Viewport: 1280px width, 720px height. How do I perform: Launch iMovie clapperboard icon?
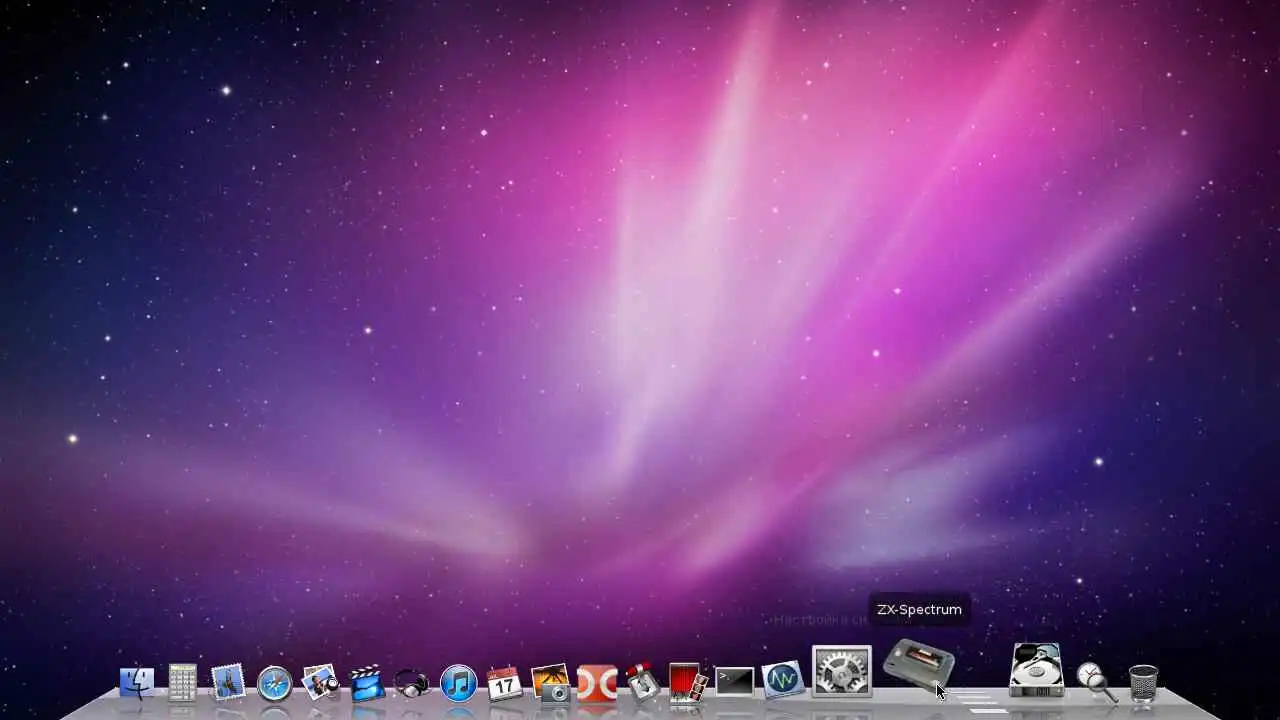(x=367, y=683)
